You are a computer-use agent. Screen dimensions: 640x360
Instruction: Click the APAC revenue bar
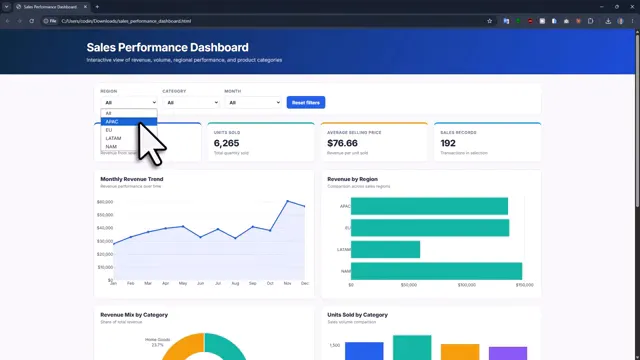pyautogui.click(x=429, y=206)
